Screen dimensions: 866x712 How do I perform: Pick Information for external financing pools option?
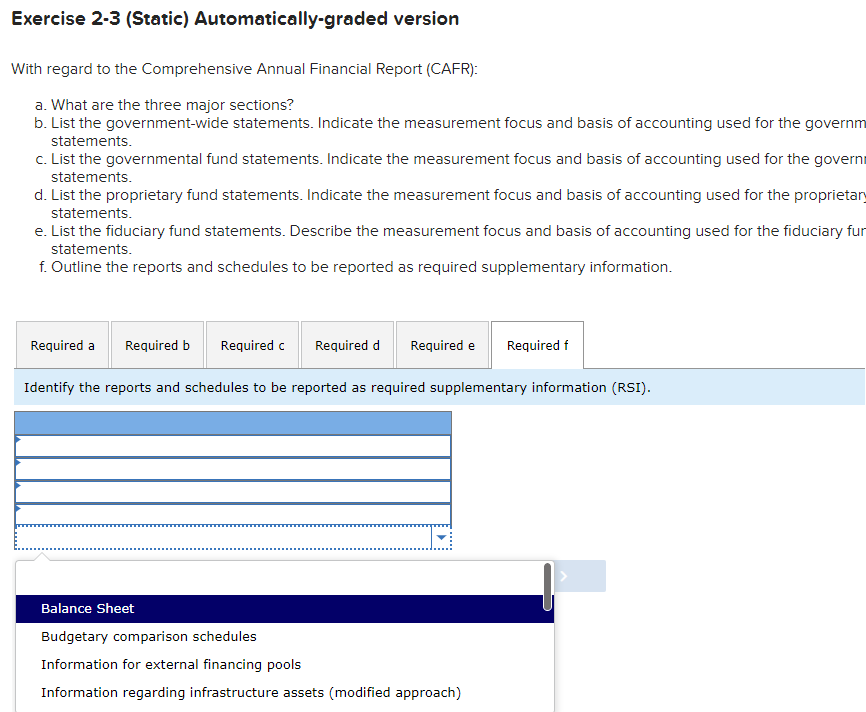tap(284, 664)
